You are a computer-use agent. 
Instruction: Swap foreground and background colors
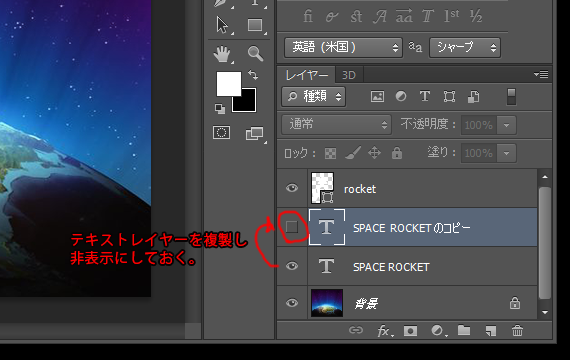point(253,75)
